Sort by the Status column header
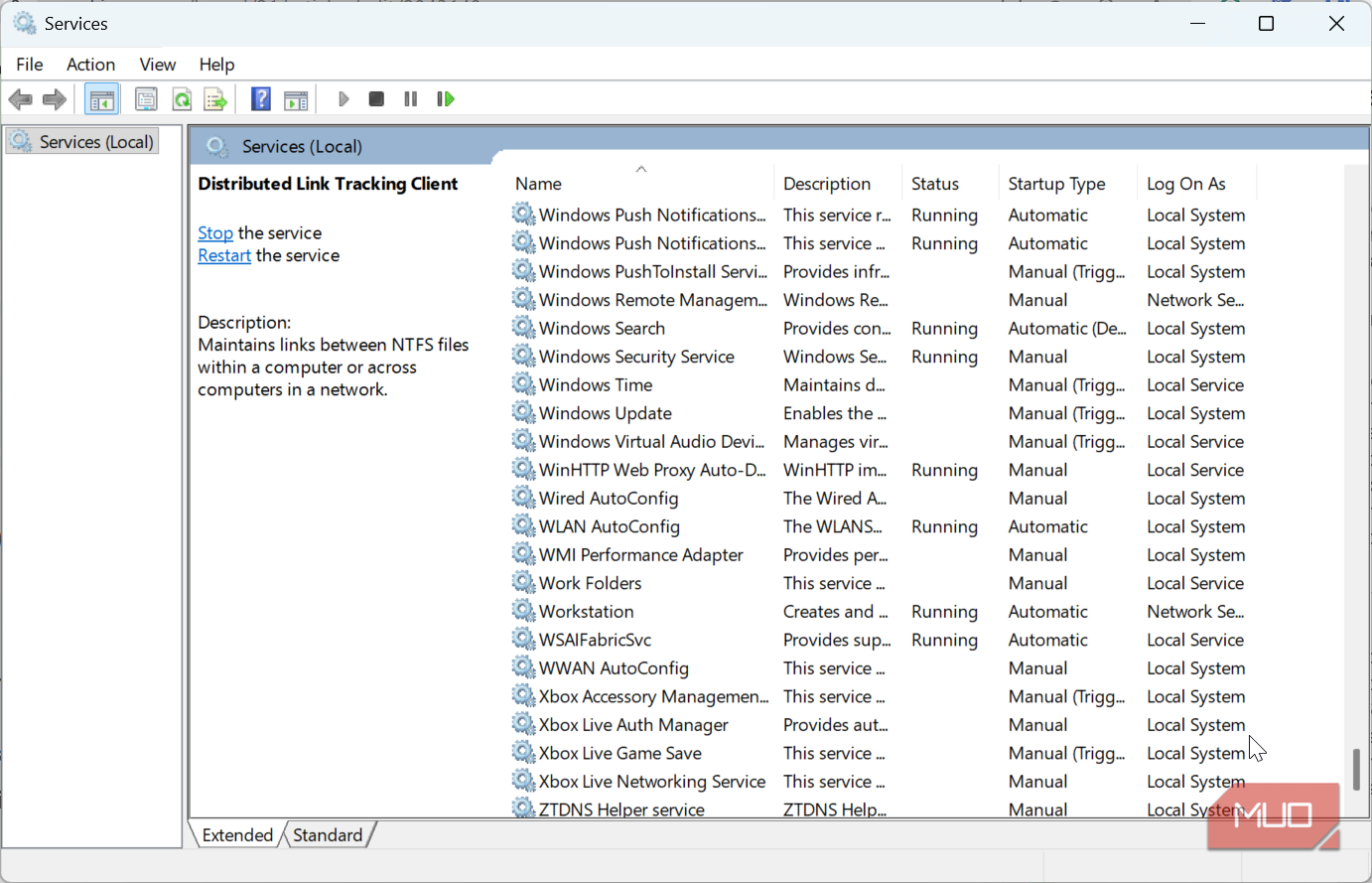This screenshot has height=883, width=1372. click(x=950, y=184)
